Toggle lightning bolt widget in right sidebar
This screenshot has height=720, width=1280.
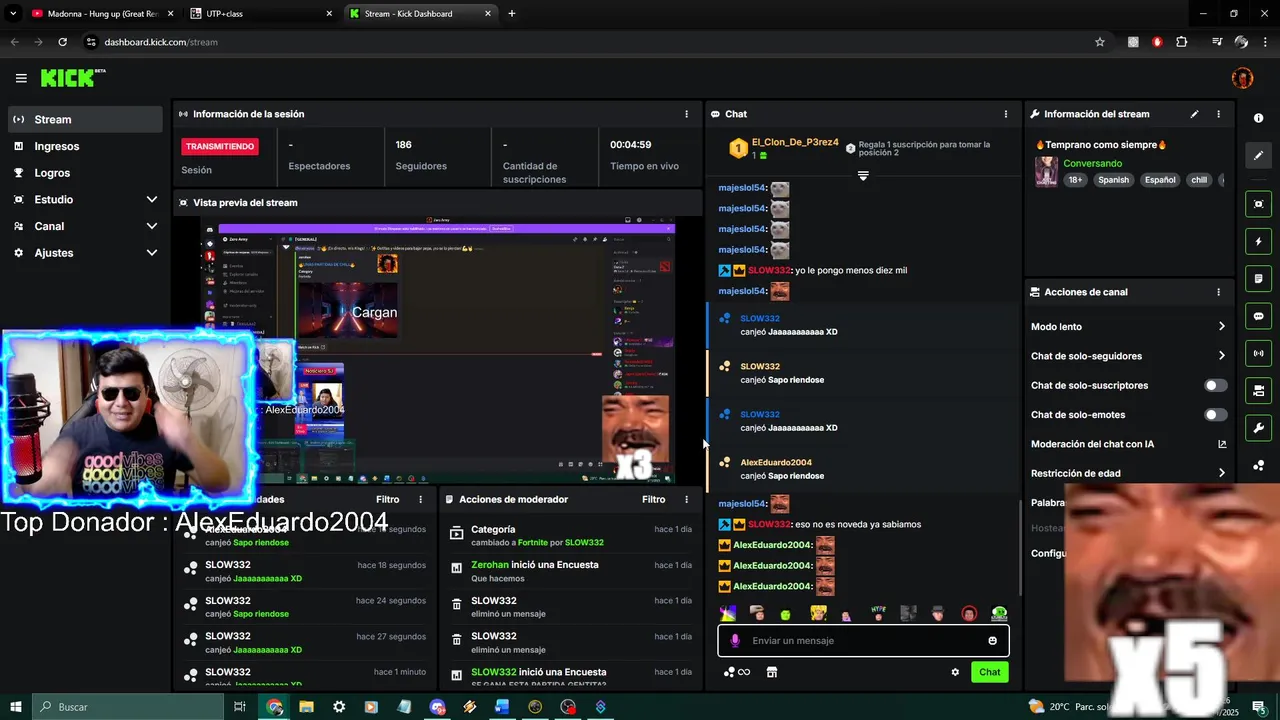tap(1258, 241)
